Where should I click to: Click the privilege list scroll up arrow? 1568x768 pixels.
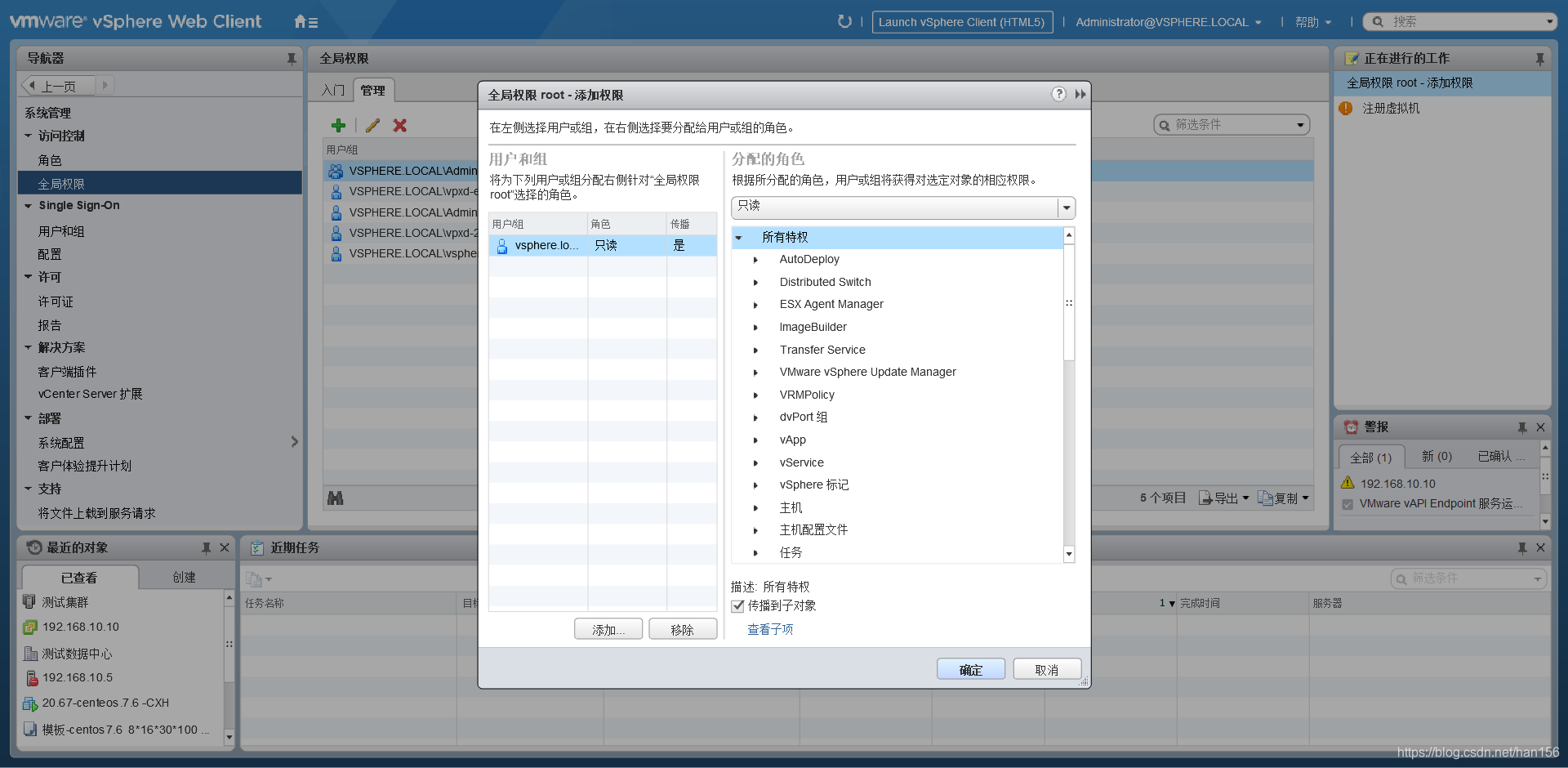1069,235
